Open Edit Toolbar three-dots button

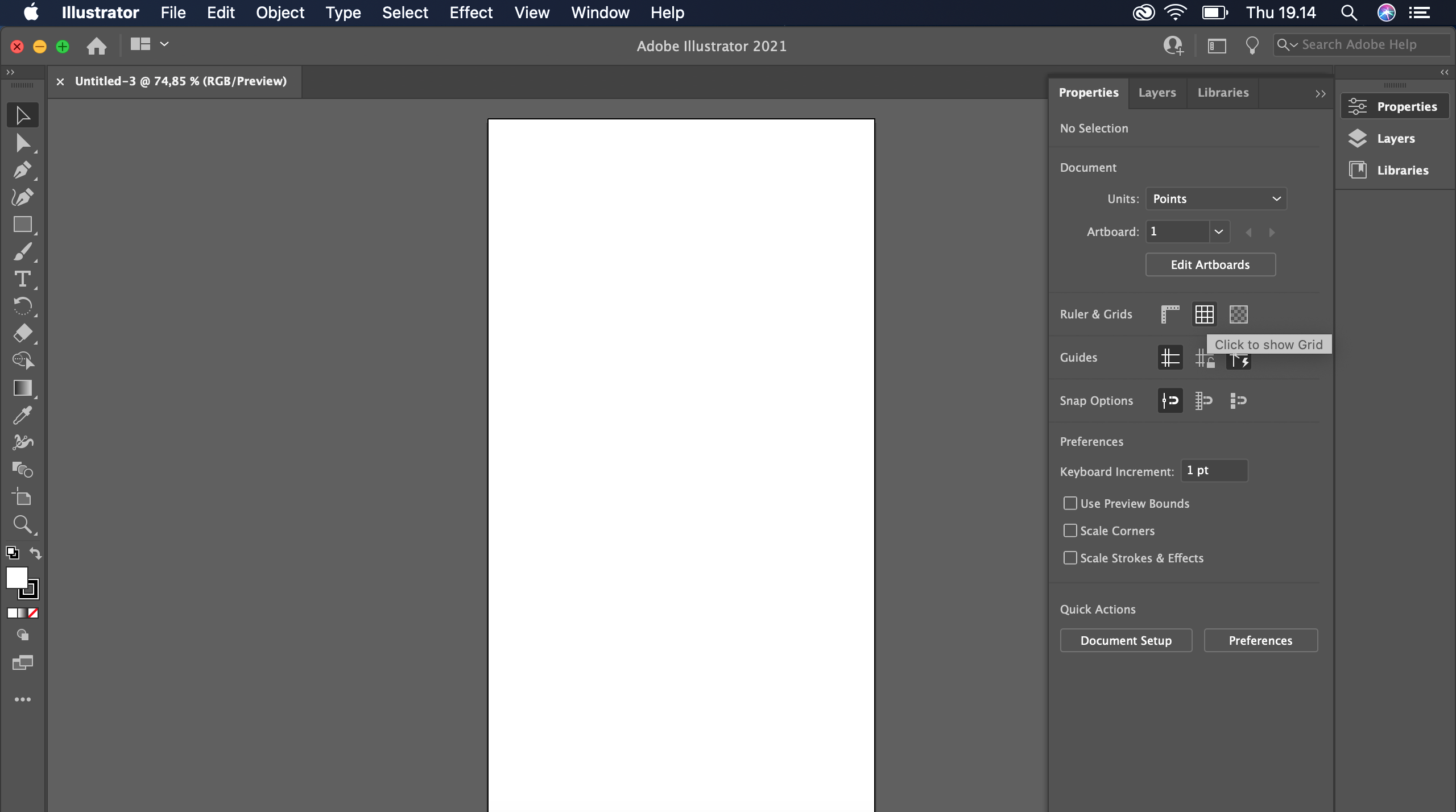[23, 699]
